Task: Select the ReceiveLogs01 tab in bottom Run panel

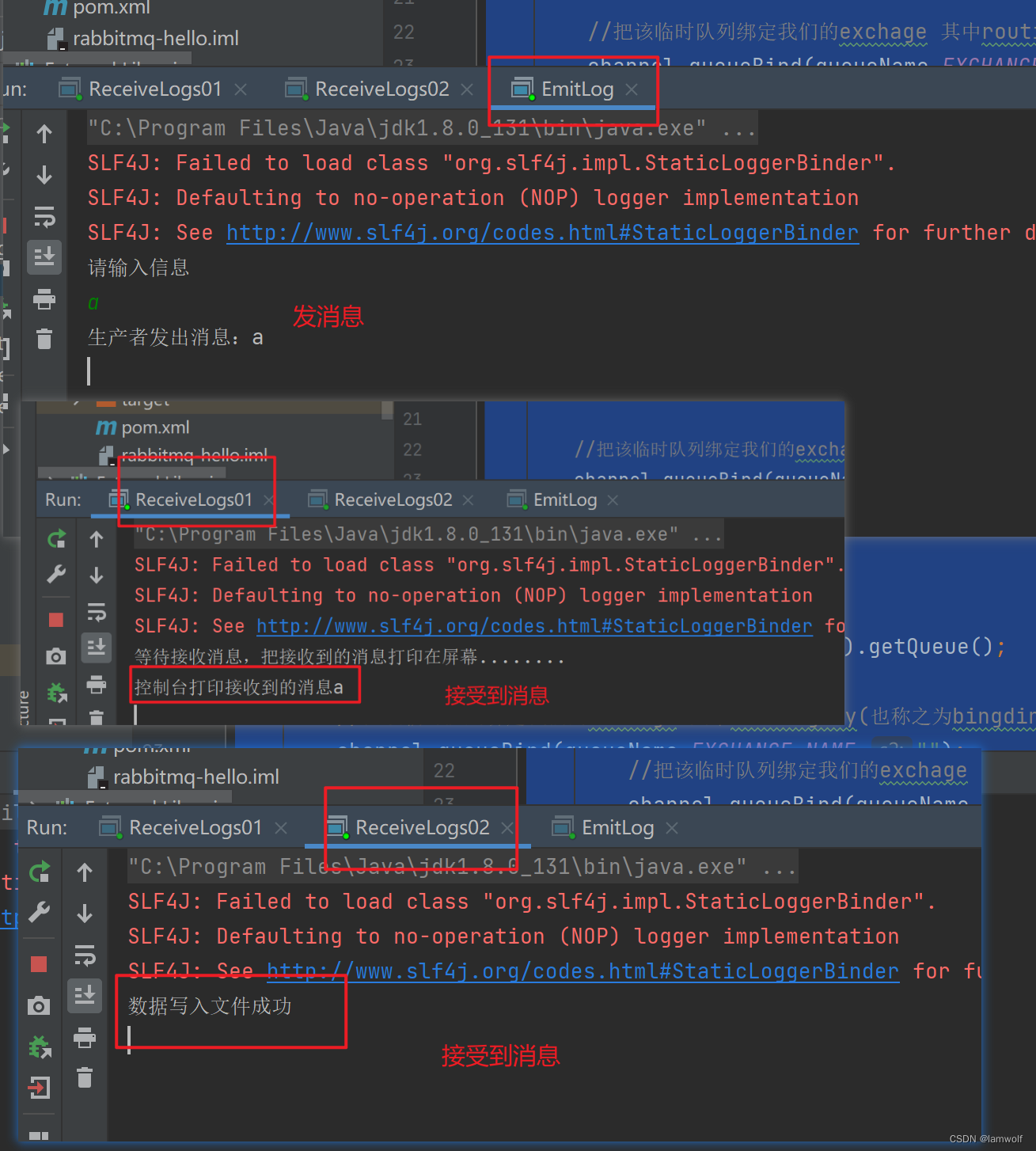Action: (181, 828)
